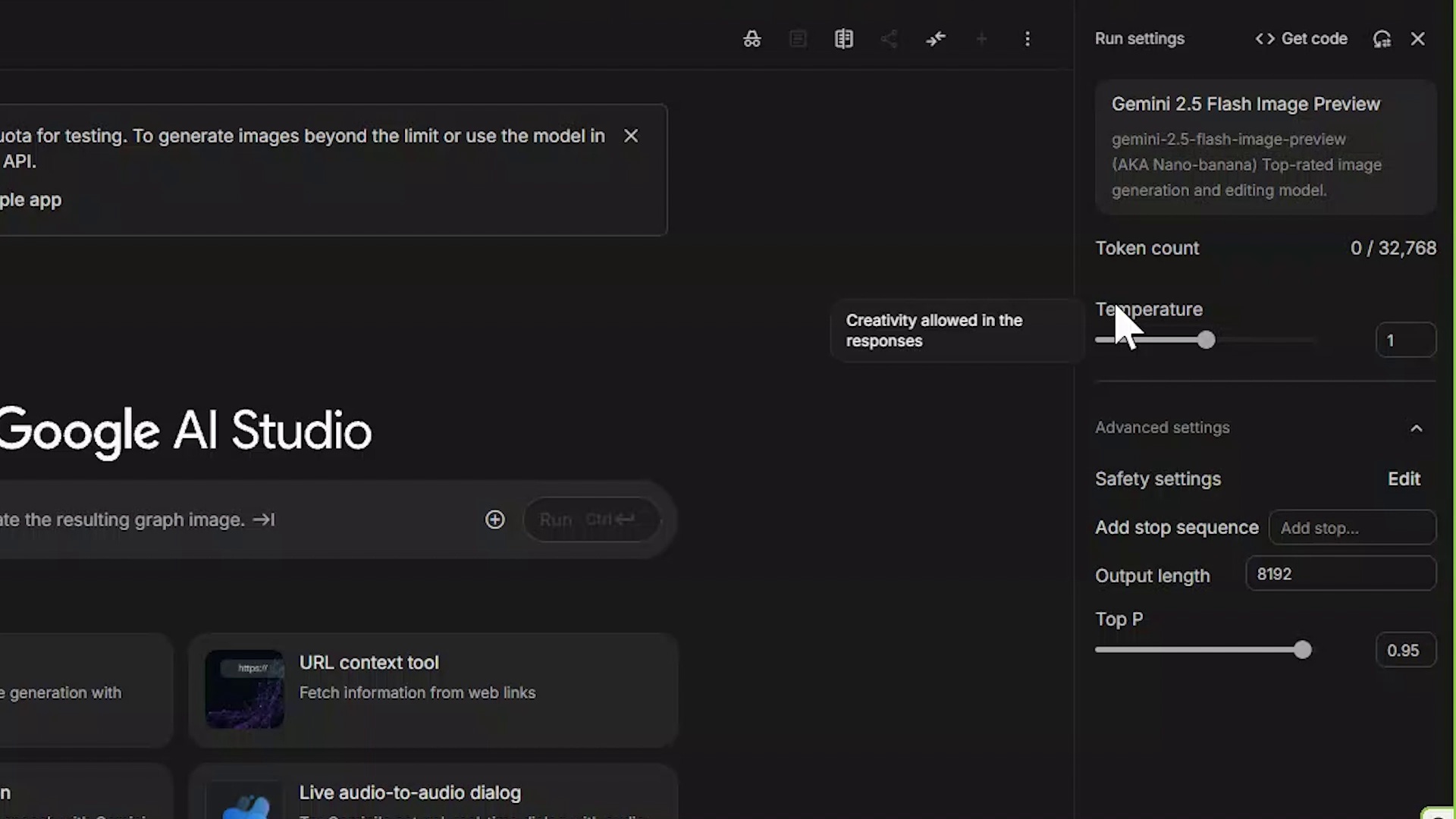Click the prompt text input area
1456x819 pixels.
click(235, 520)
